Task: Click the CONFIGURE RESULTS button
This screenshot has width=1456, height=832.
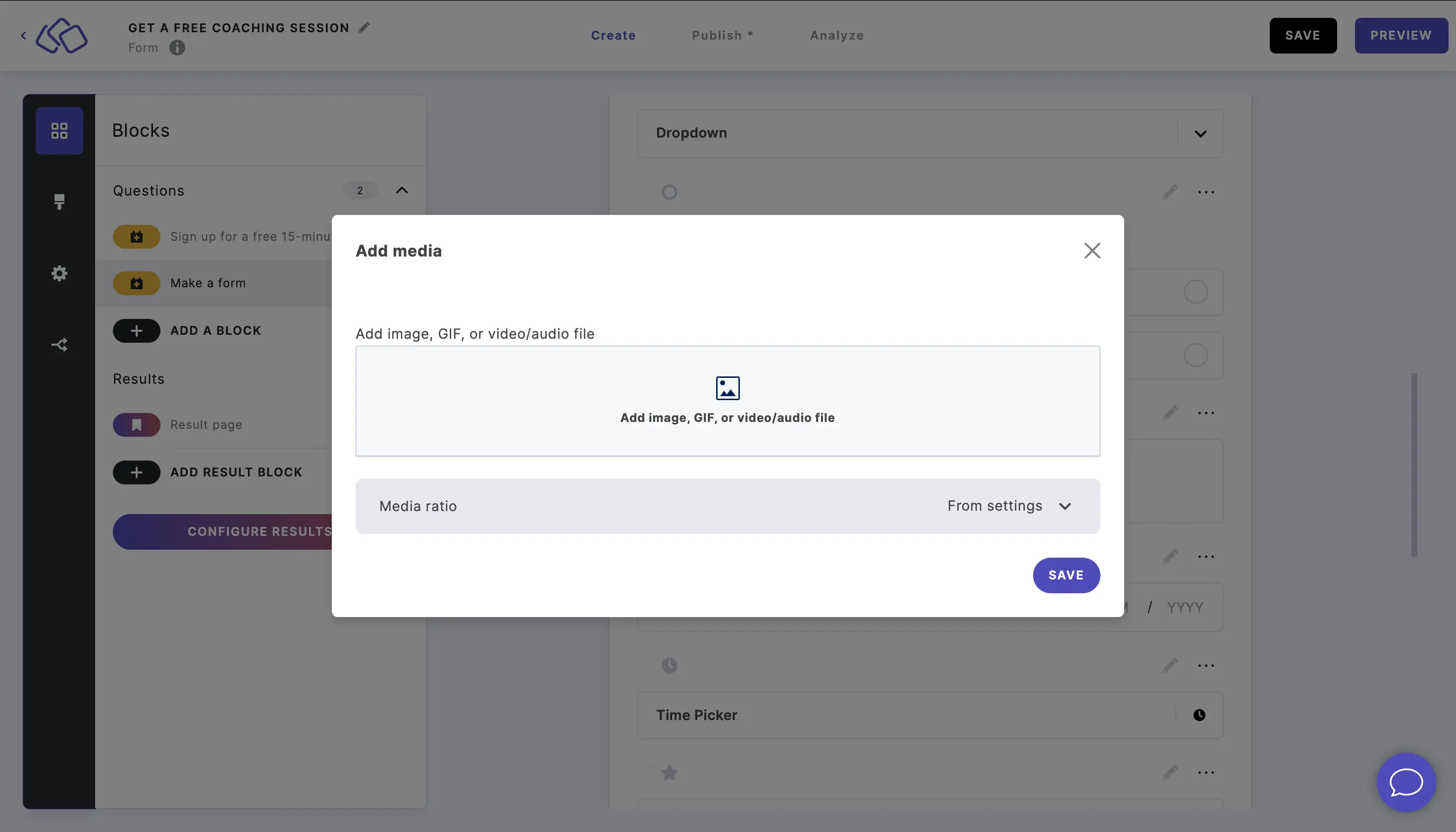Action: (x=222, y=531)
